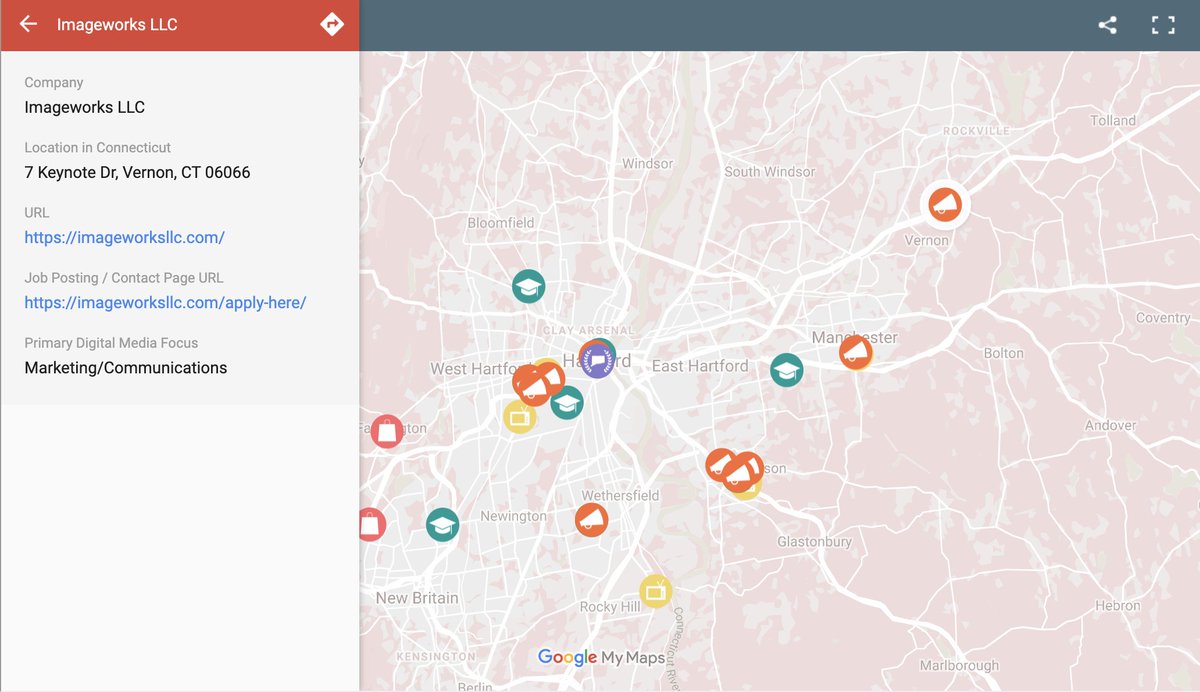Click the Windsor map label

[647, 163]
